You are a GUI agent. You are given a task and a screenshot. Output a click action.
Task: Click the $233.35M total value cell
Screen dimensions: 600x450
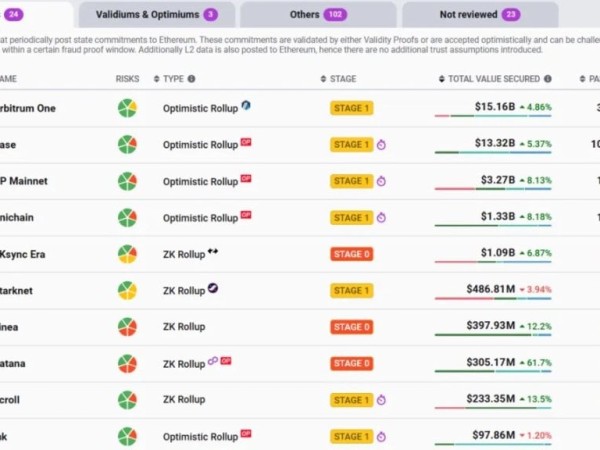coord(491,399)
